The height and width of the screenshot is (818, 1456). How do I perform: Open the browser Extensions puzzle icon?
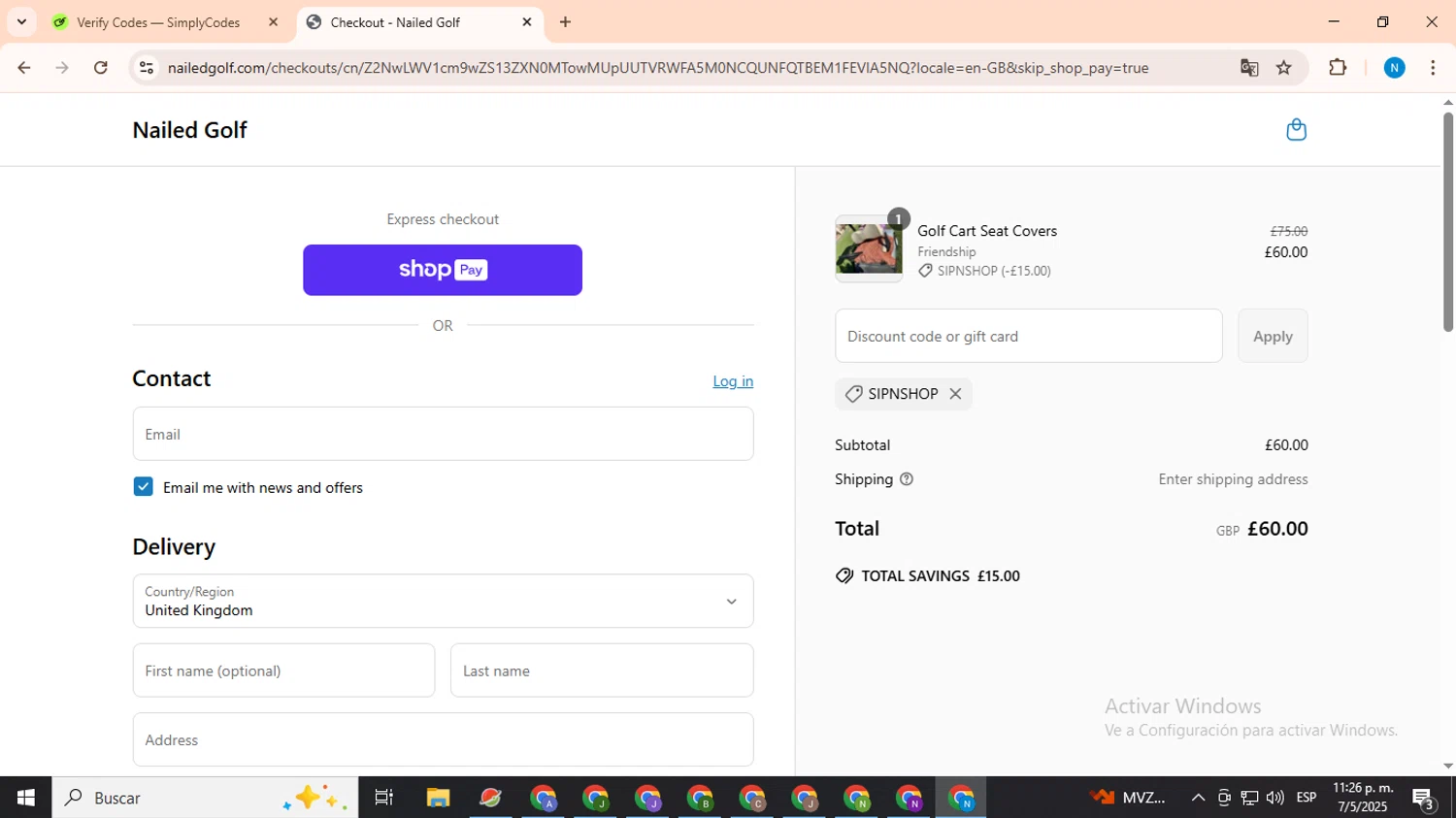1338,68
